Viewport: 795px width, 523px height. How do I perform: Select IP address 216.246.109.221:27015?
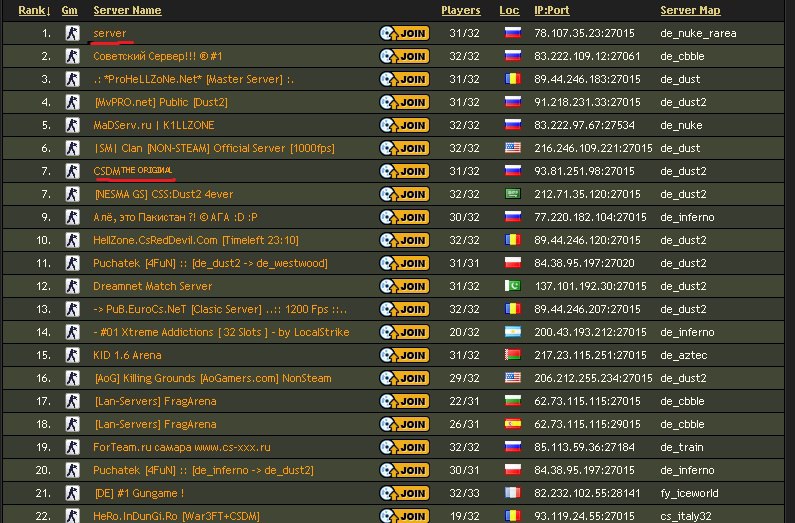[593, 148]
